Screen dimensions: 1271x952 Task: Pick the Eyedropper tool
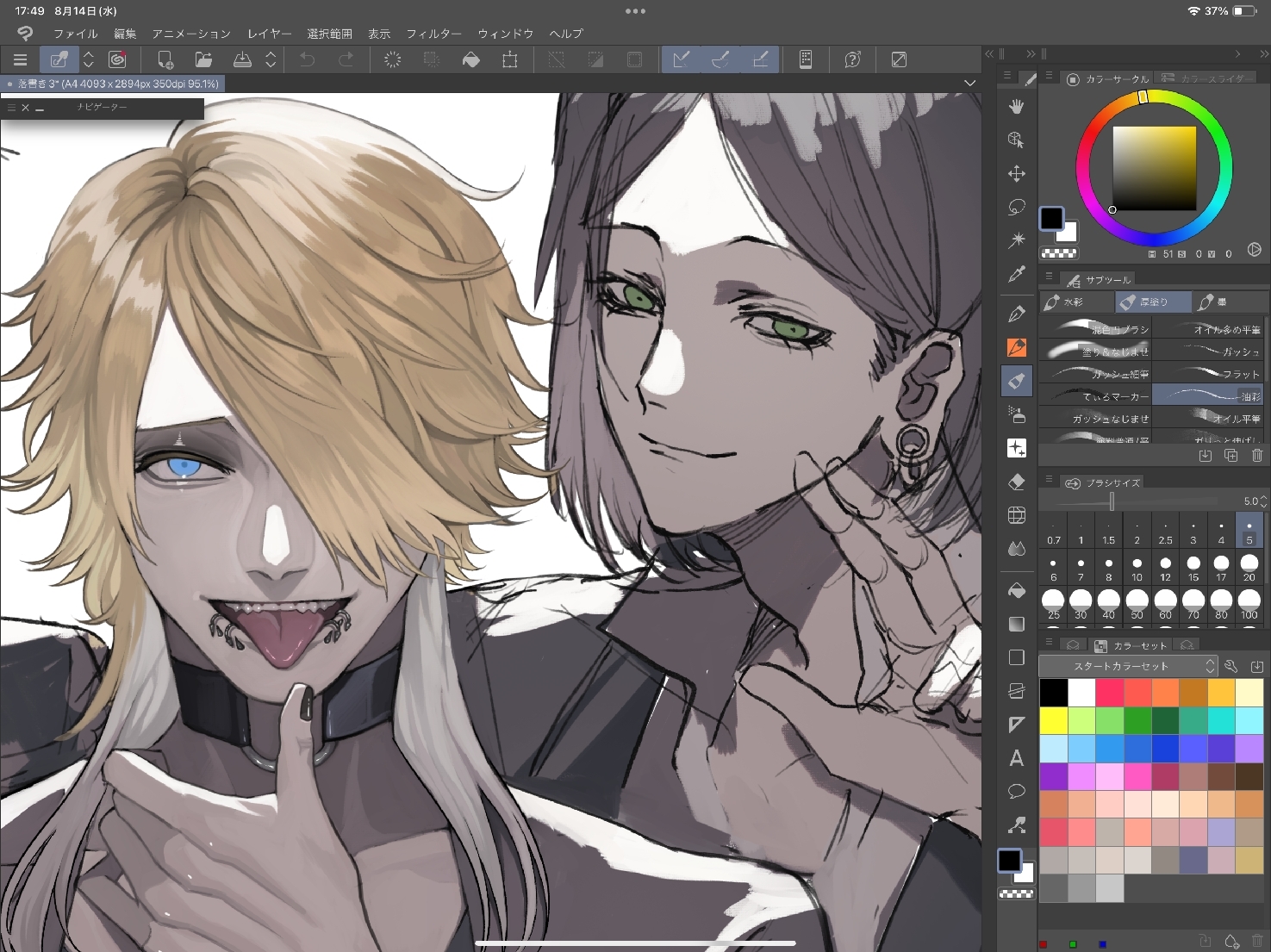tap(1017, 275)
